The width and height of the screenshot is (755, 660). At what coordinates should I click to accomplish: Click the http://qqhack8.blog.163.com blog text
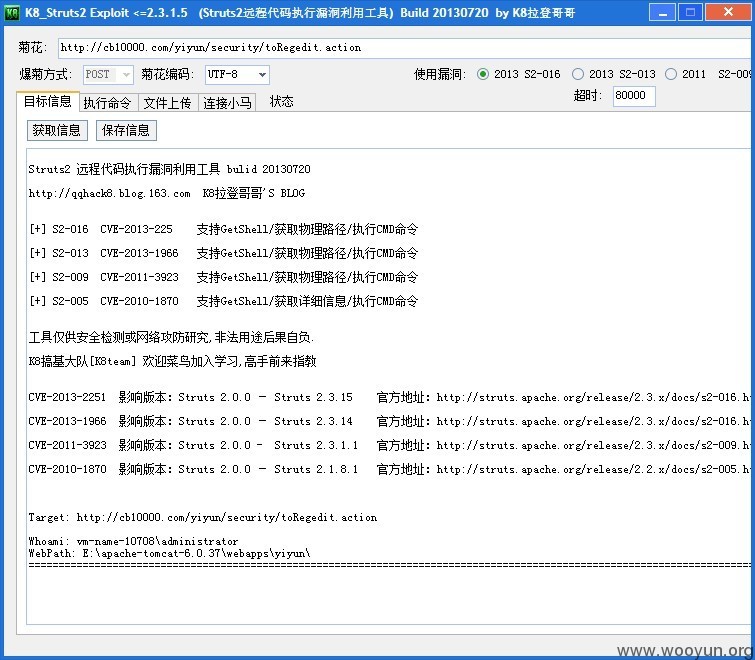[109, 194]
